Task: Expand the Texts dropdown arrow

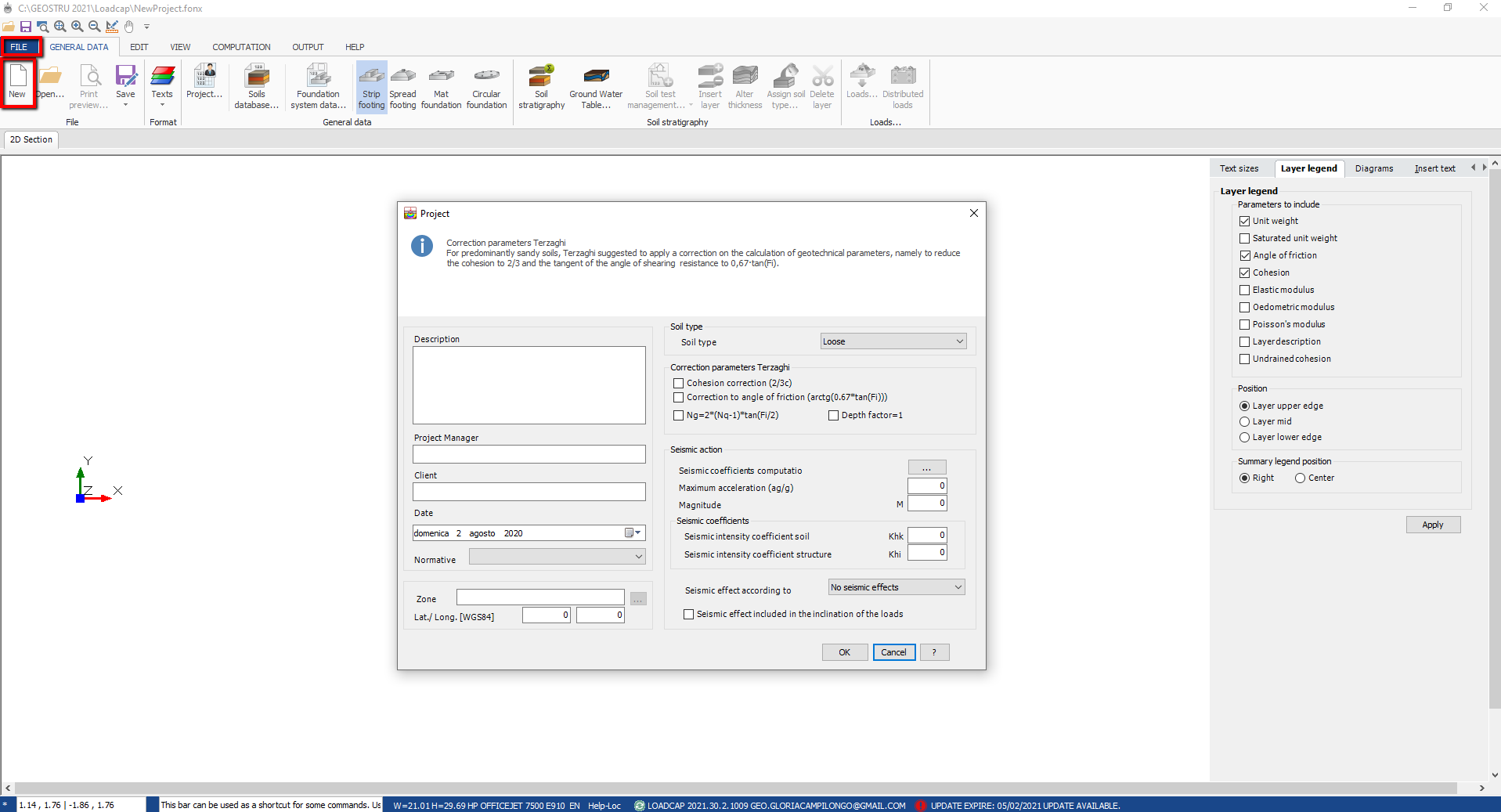Action: [x=162, y=105]
